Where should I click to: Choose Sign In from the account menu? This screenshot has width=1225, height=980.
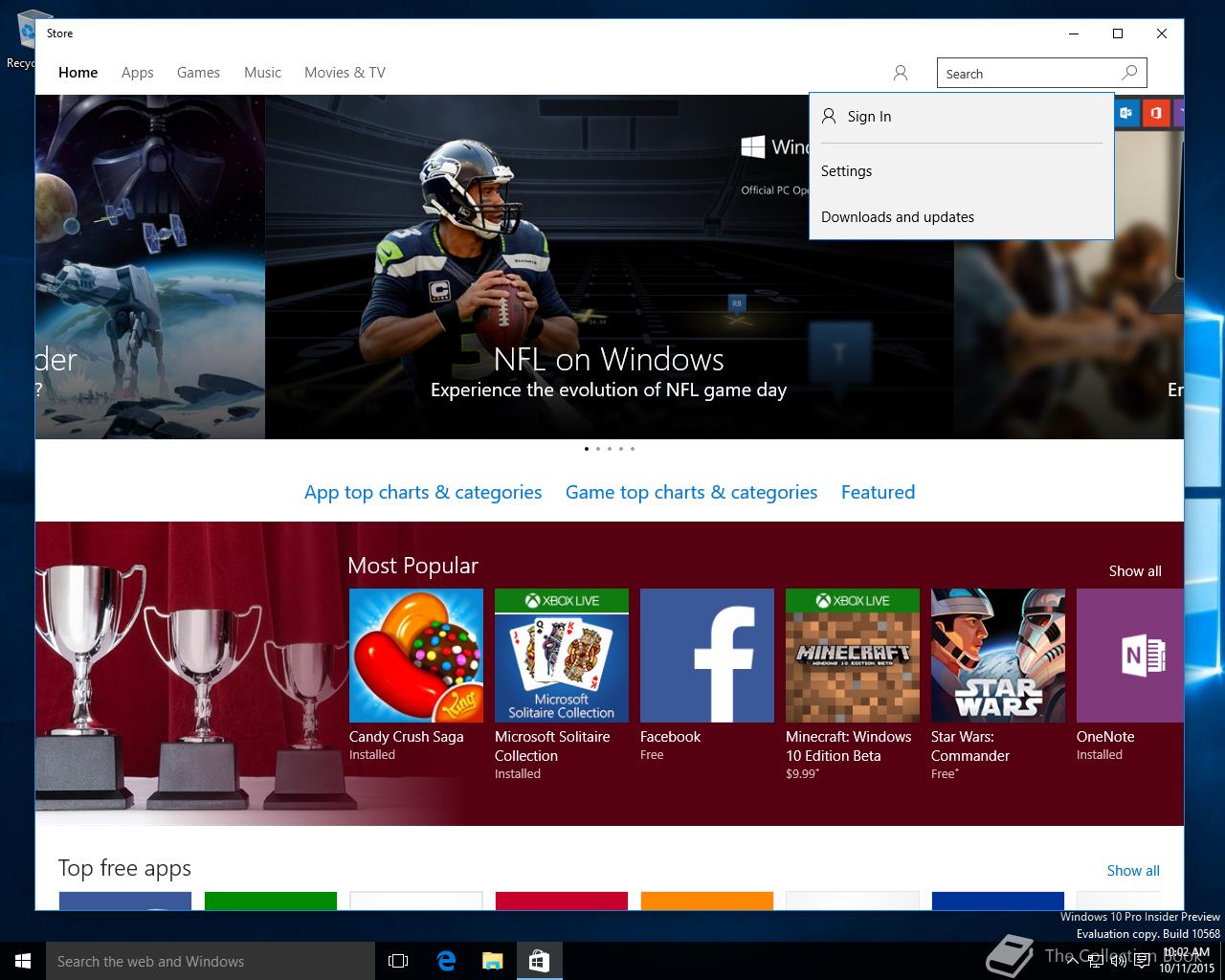[962, 117]
